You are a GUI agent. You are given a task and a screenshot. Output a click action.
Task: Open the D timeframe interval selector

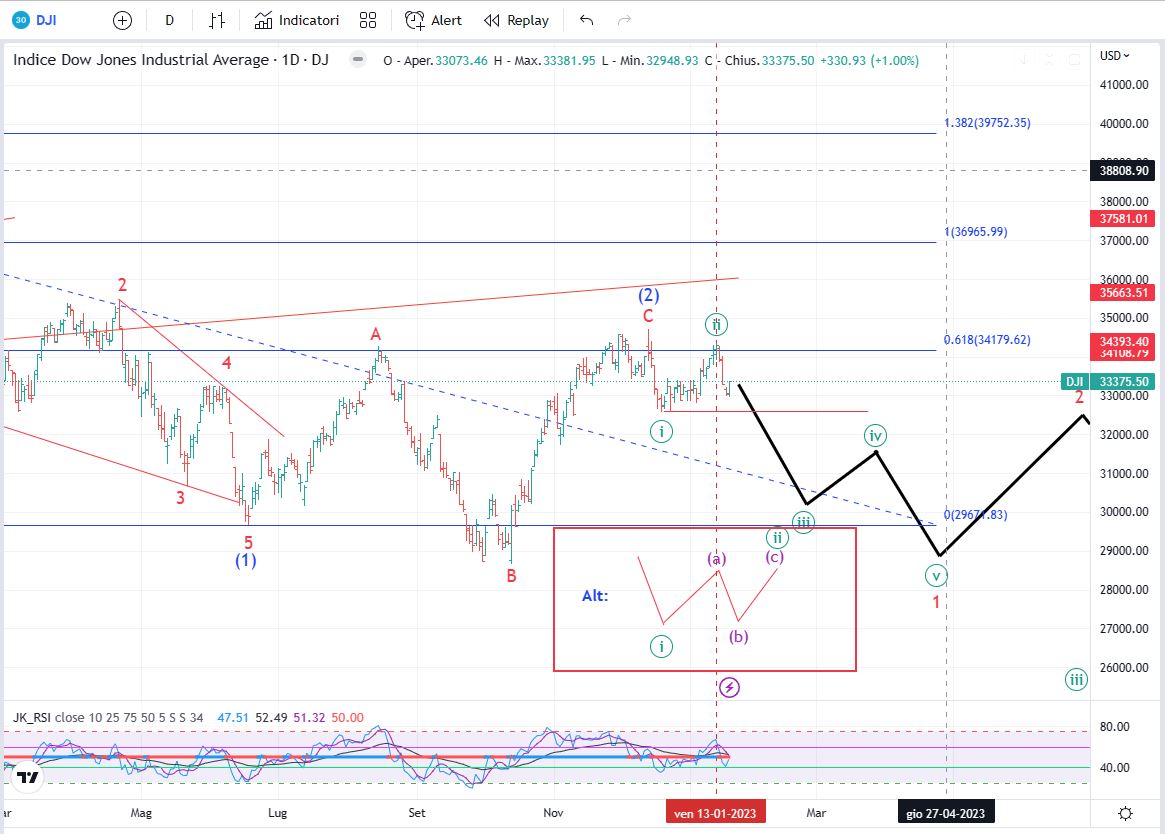[x=169, y=21]
